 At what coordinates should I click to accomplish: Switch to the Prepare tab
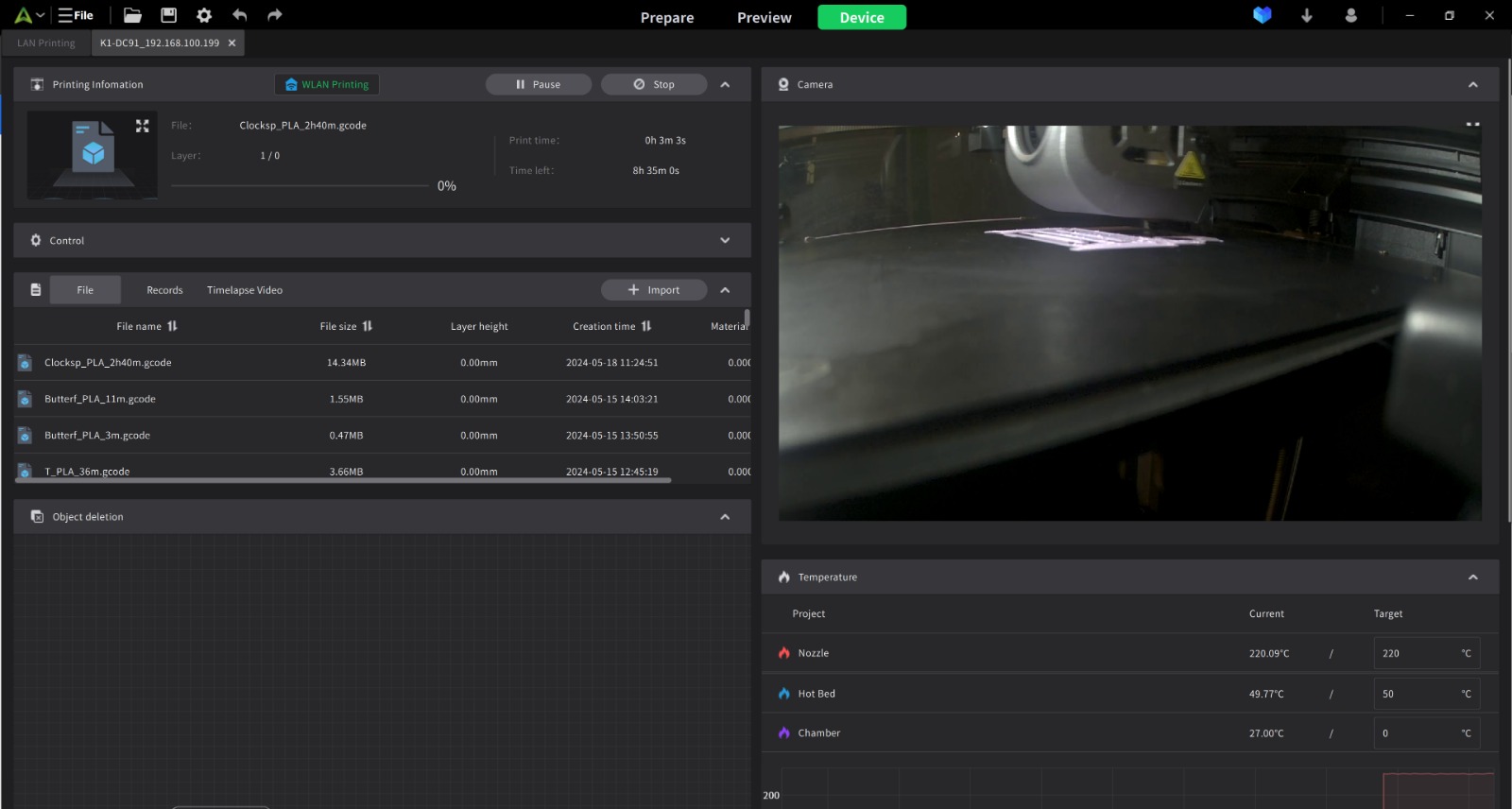[x=667, y=17]
